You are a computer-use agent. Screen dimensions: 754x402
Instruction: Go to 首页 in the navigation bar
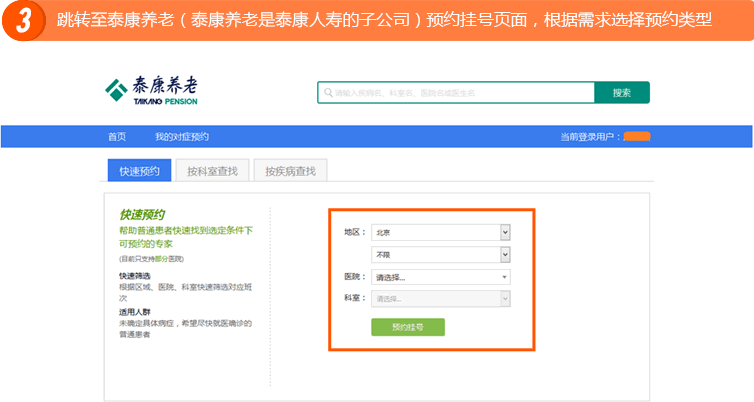tap(117, 137)
